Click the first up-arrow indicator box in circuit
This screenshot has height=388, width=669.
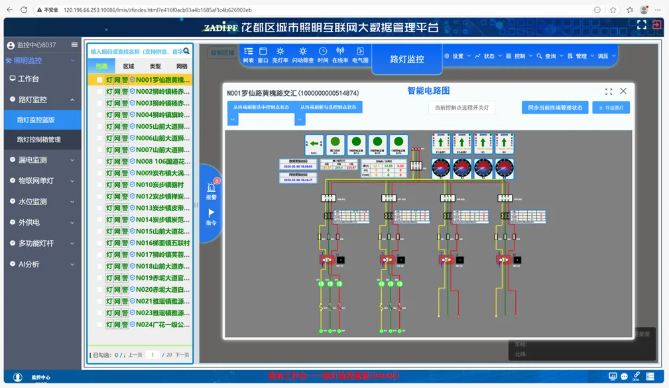coord(441,143)
